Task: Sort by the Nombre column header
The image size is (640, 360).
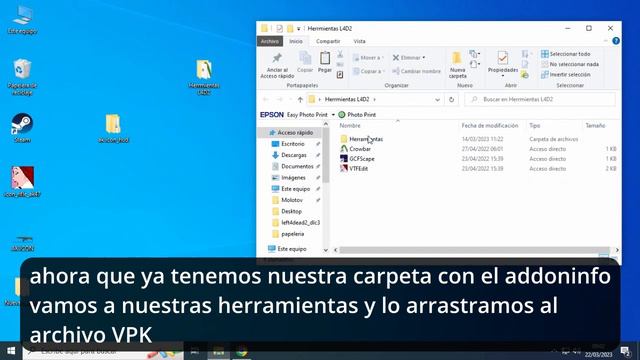Action: (x=350, y=126)
